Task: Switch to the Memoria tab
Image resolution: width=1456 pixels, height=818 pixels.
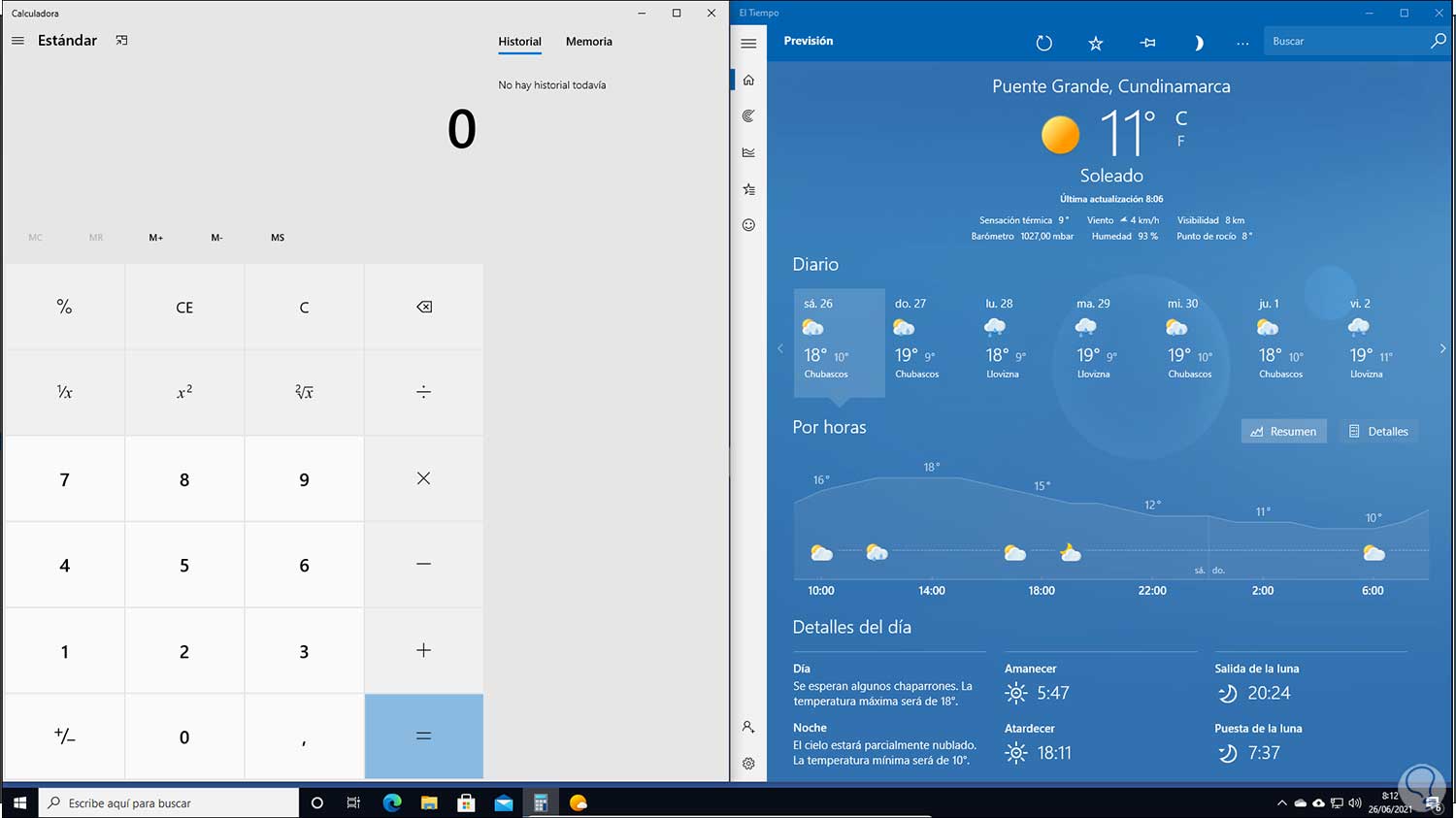Action: point(589,42)
